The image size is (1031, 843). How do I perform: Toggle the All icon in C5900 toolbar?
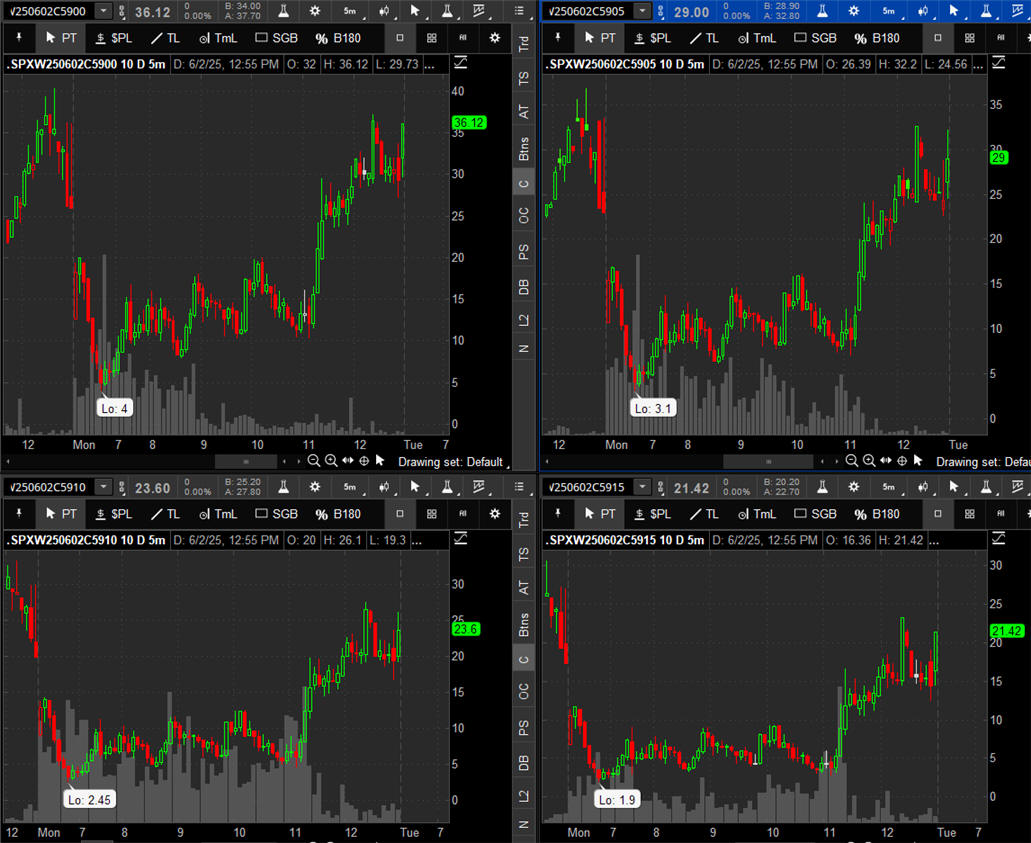point(463,38)
